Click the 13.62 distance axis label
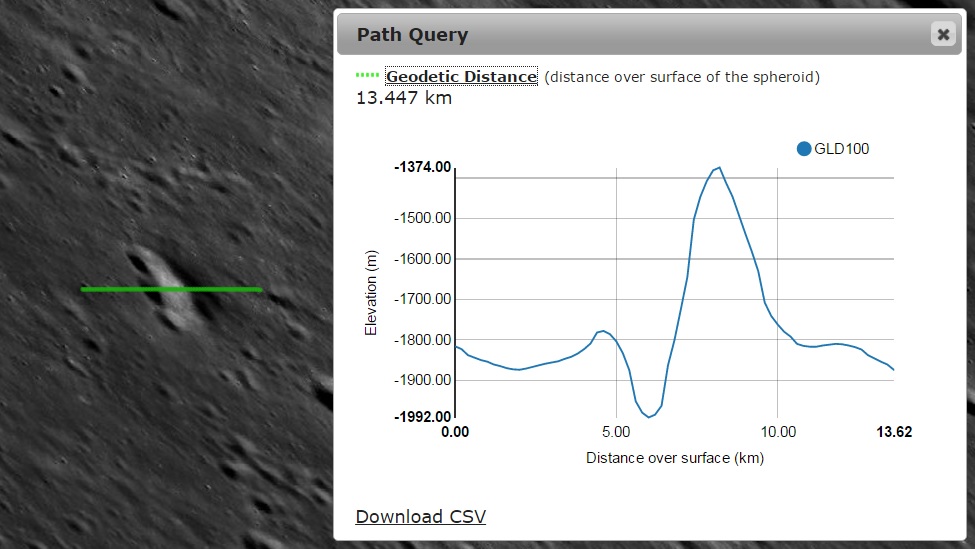 893,432
